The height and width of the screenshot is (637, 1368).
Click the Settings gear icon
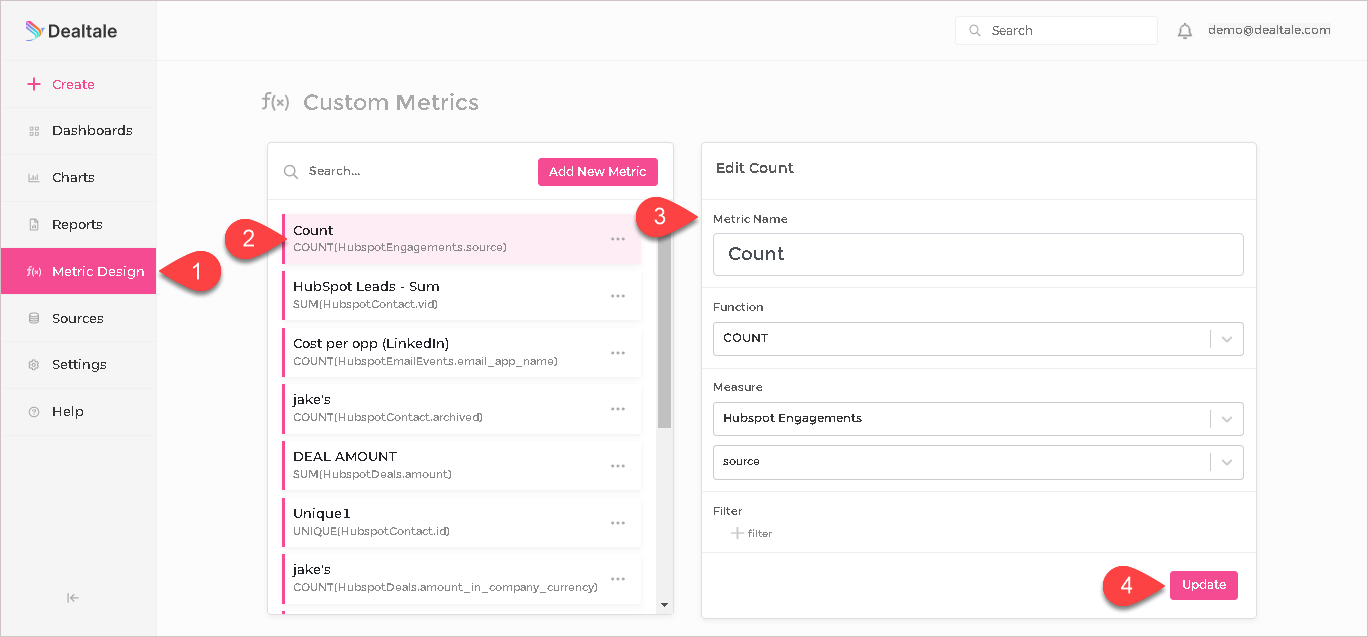click(x=34, y=365)
